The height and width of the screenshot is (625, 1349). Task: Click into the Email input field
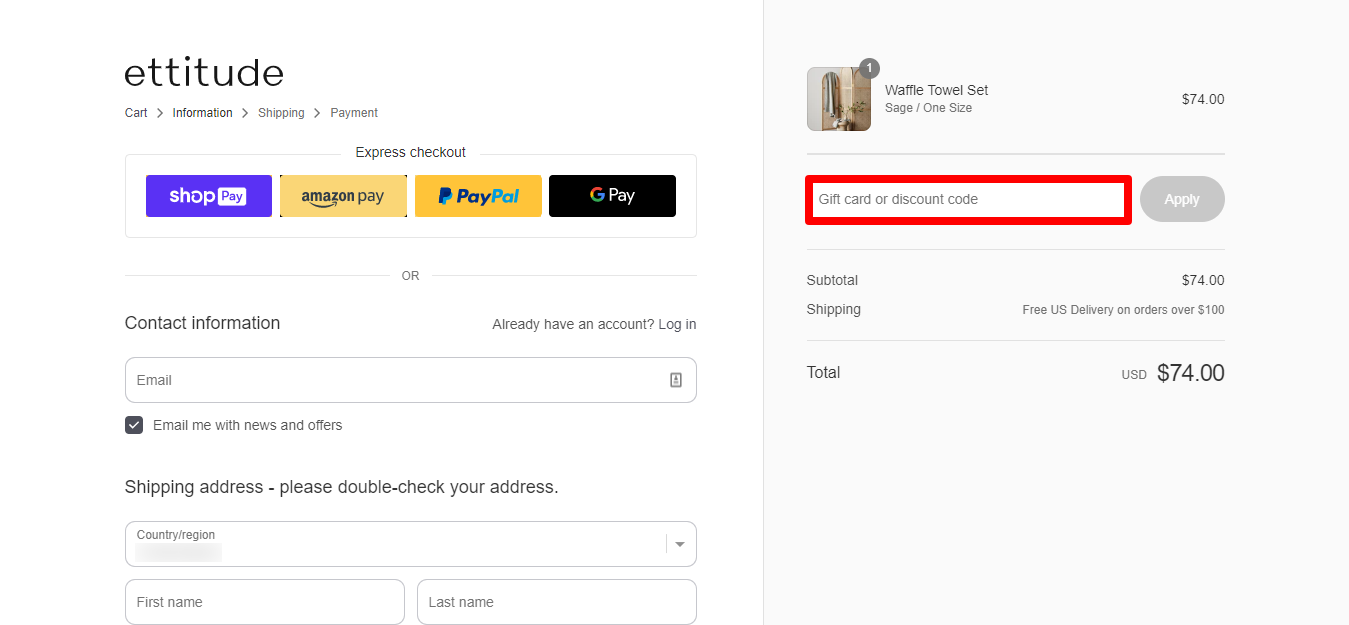coord(410,380)
